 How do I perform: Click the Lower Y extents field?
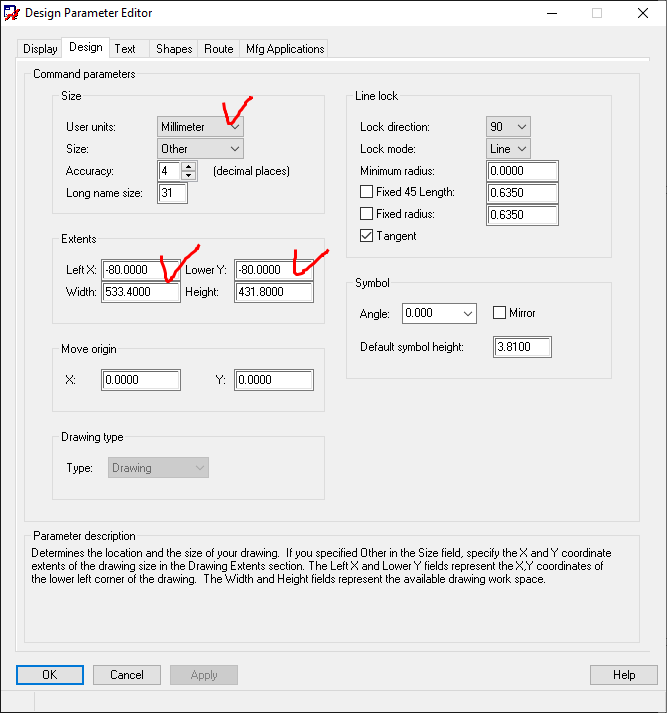click(x=274, y=270)
